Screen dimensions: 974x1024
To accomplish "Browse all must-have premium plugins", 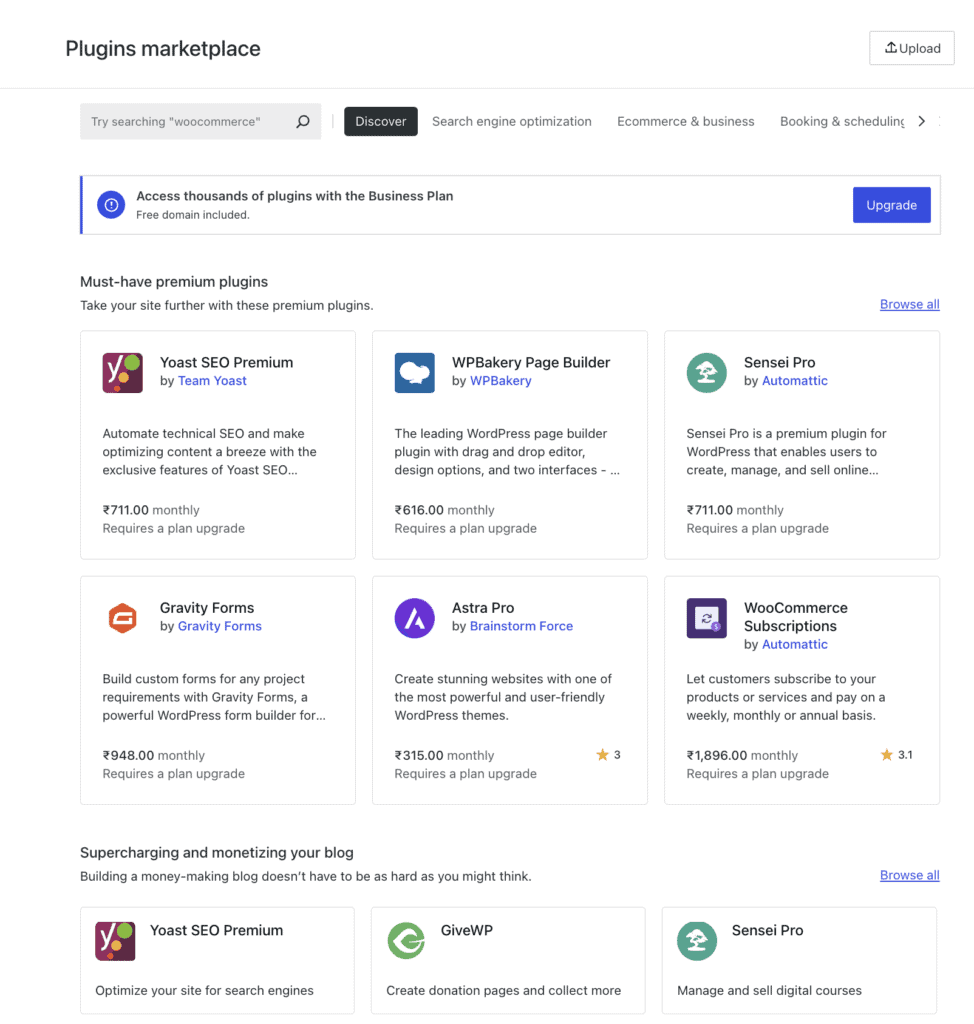I will [x=909, y=304].
